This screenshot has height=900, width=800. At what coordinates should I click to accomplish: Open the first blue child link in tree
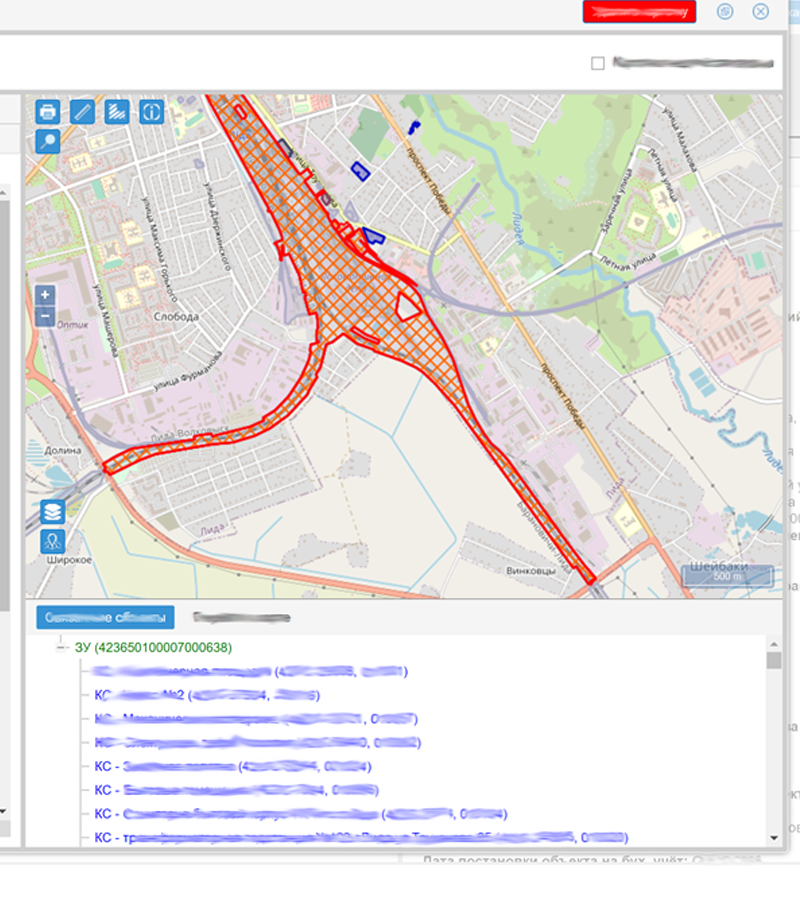(245, 671)
